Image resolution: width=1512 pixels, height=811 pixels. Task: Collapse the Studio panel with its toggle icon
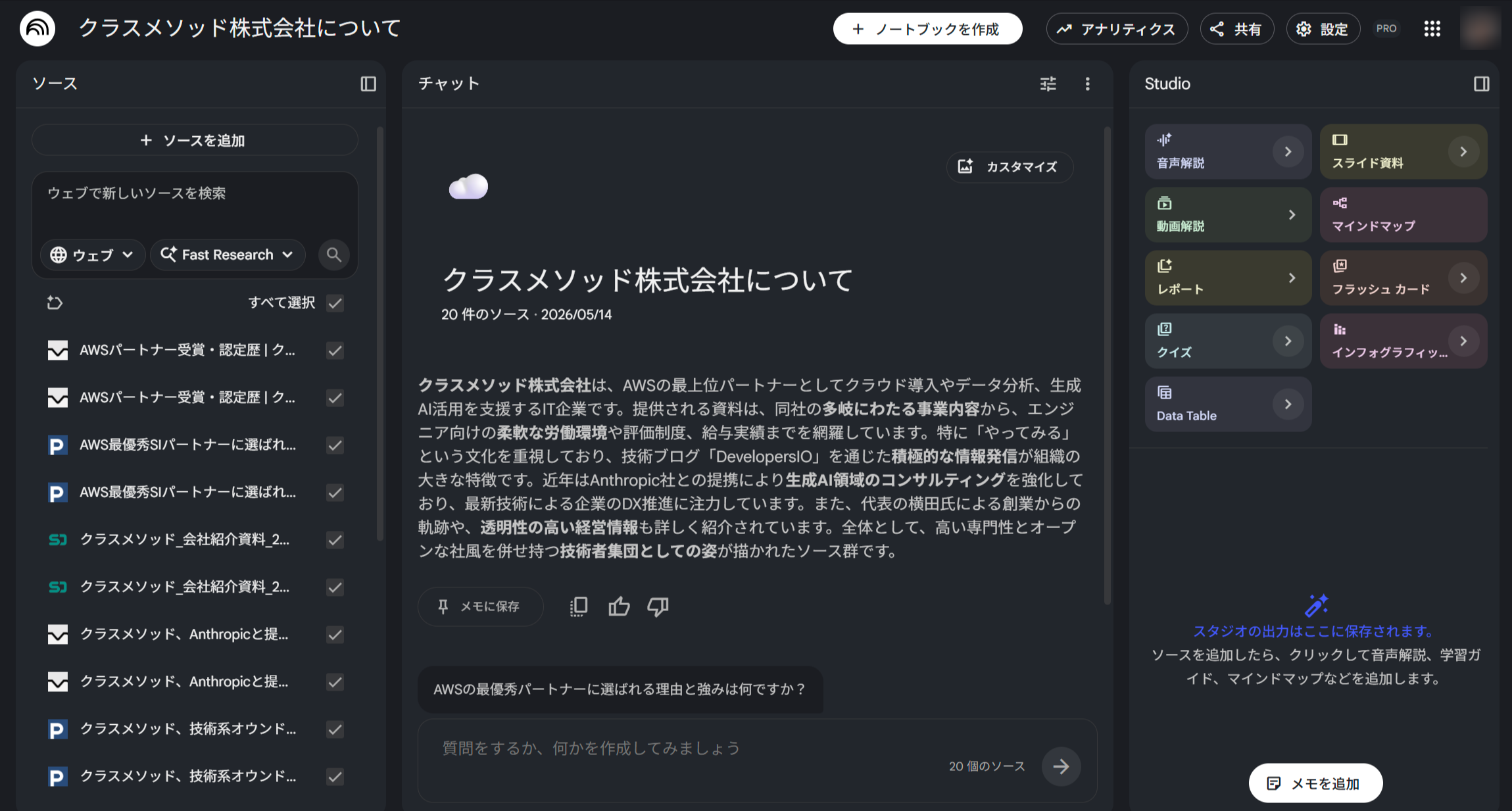(1481, 84)
